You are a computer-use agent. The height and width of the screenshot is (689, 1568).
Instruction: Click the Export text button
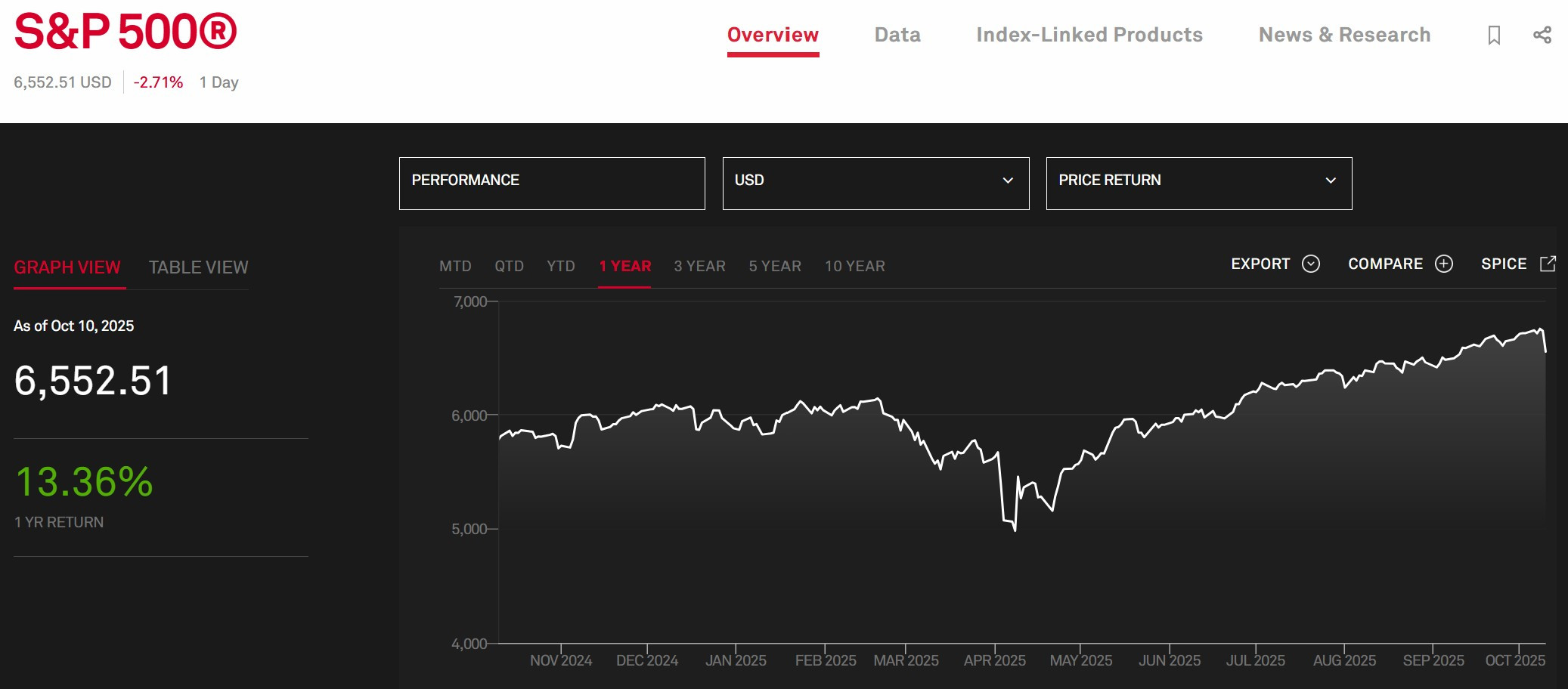click(1260, 264)
